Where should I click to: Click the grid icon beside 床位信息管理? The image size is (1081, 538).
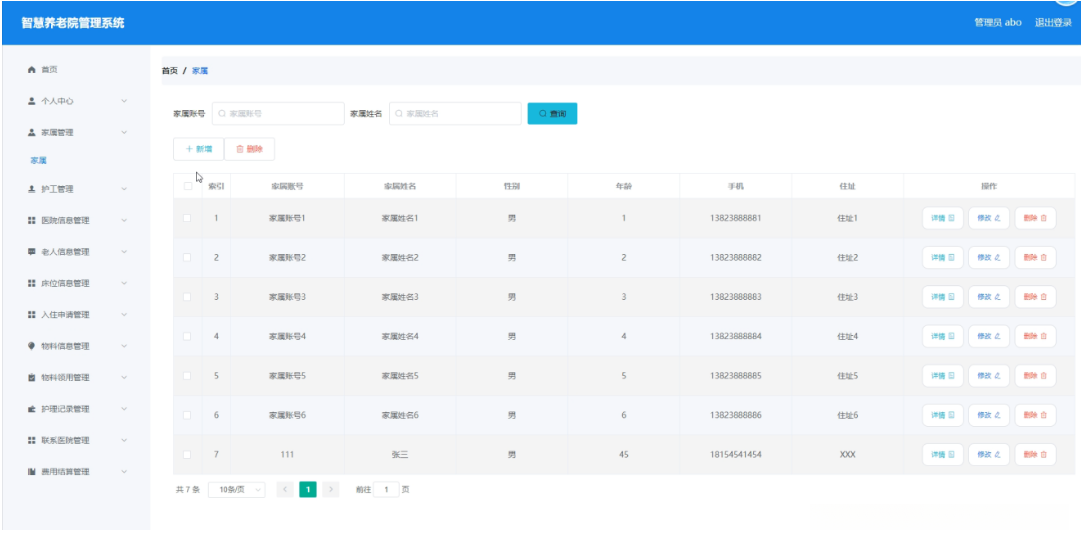pos(31,283)
